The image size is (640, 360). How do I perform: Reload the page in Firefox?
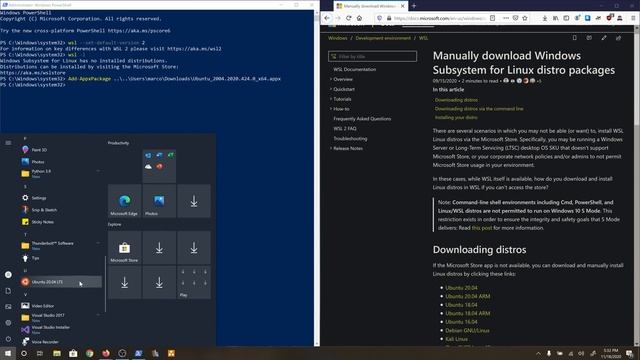tap(349, 18)
